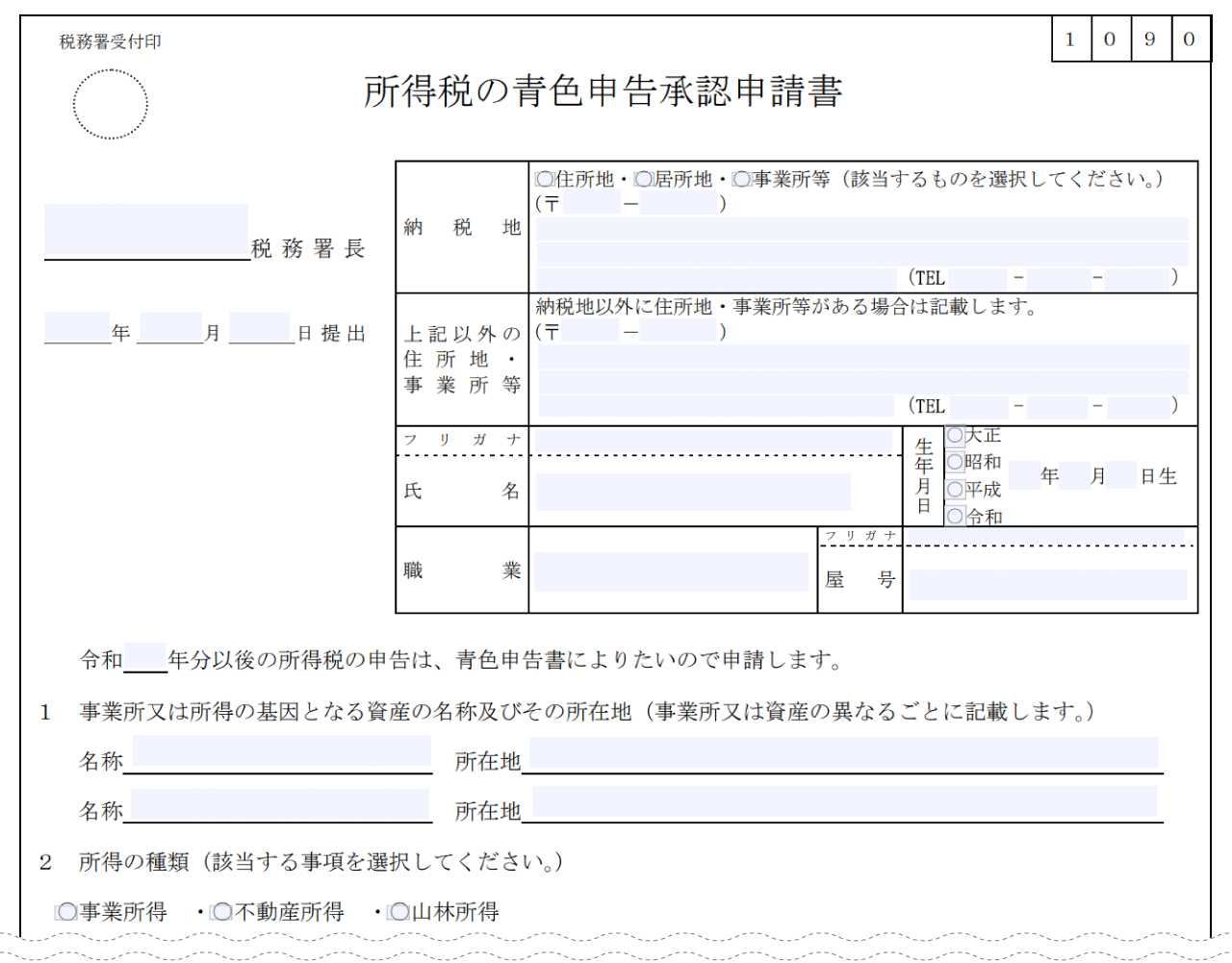Select the 事業所等 radio button
Screen dimensions: 1232x963
coord(742,179)
